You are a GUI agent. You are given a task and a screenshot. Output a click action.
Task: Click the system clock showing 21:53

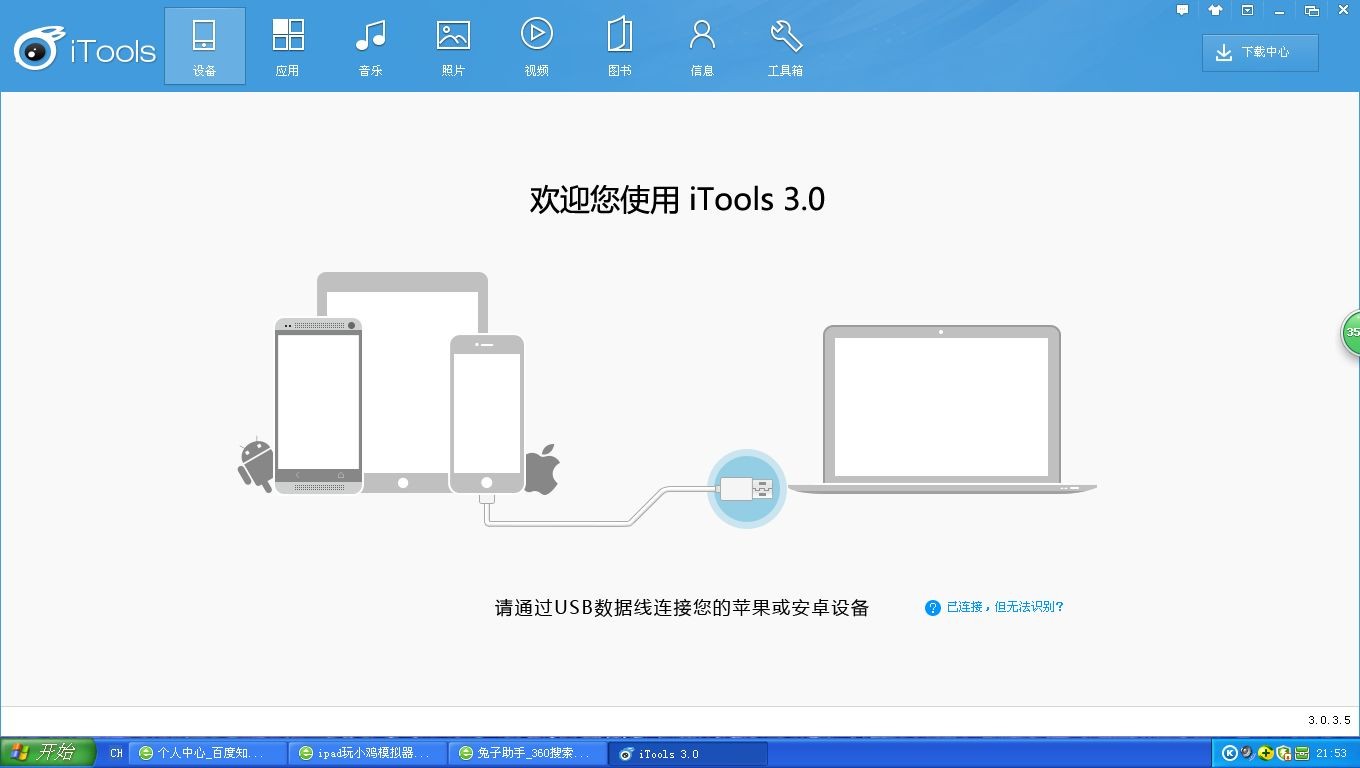click(1331, 753)
